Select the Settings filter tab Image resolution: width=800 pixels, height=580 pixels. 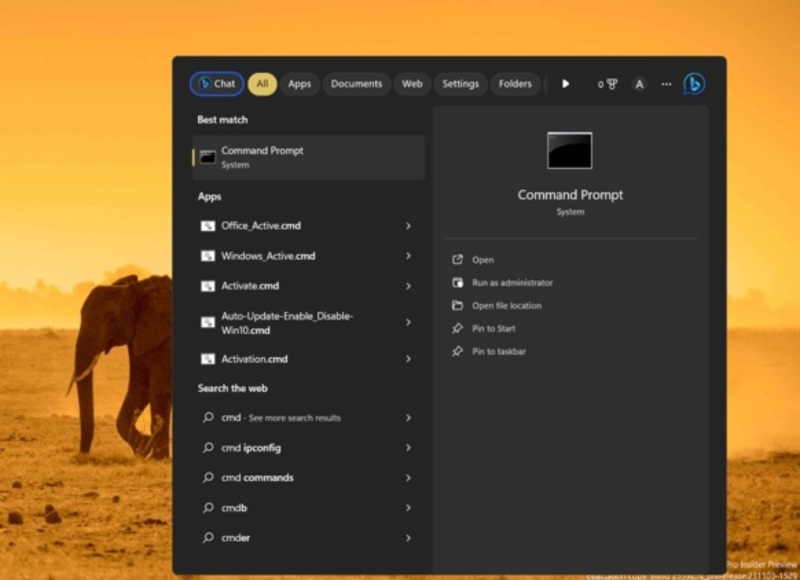460,84
